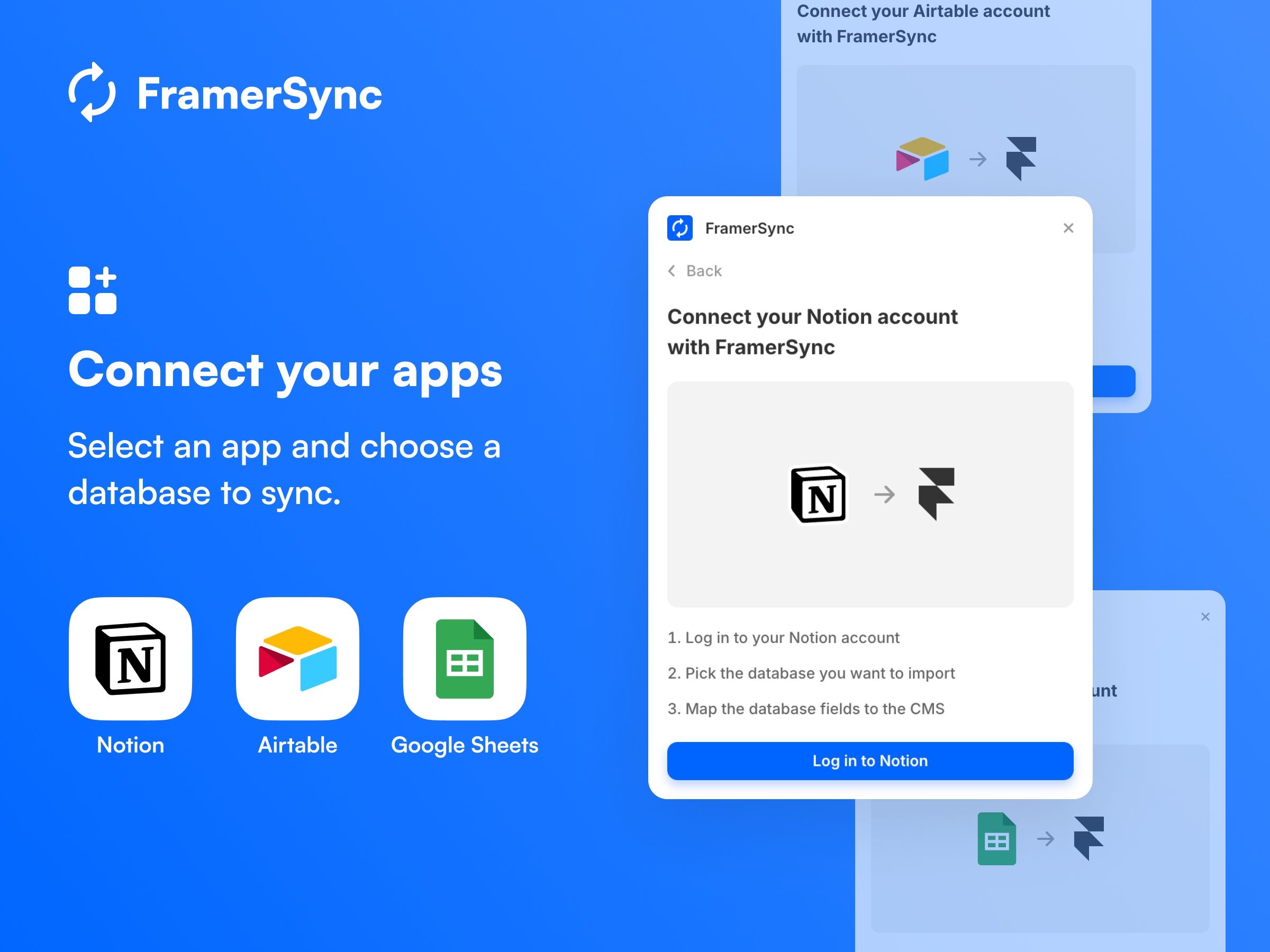Click the close X button on dialog
Image resolution: width=1270 pixels, height=952 pixels.
[x=1069, y=228]
